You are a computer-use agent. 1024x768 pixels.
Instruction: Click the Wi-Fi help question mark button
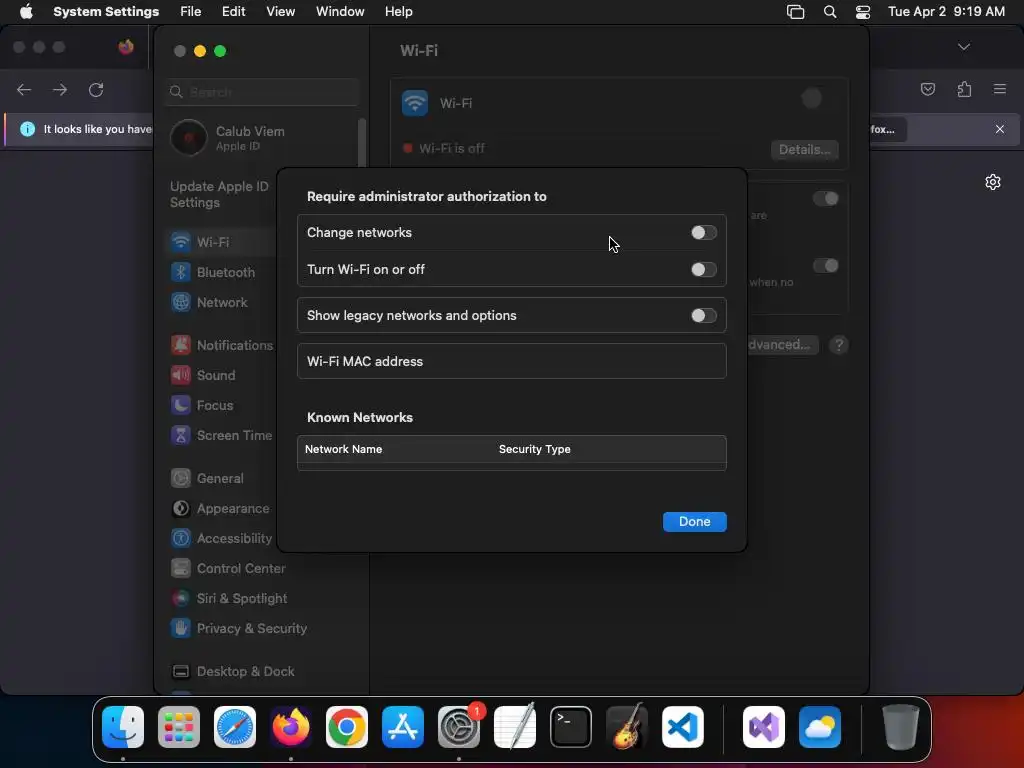839,345
